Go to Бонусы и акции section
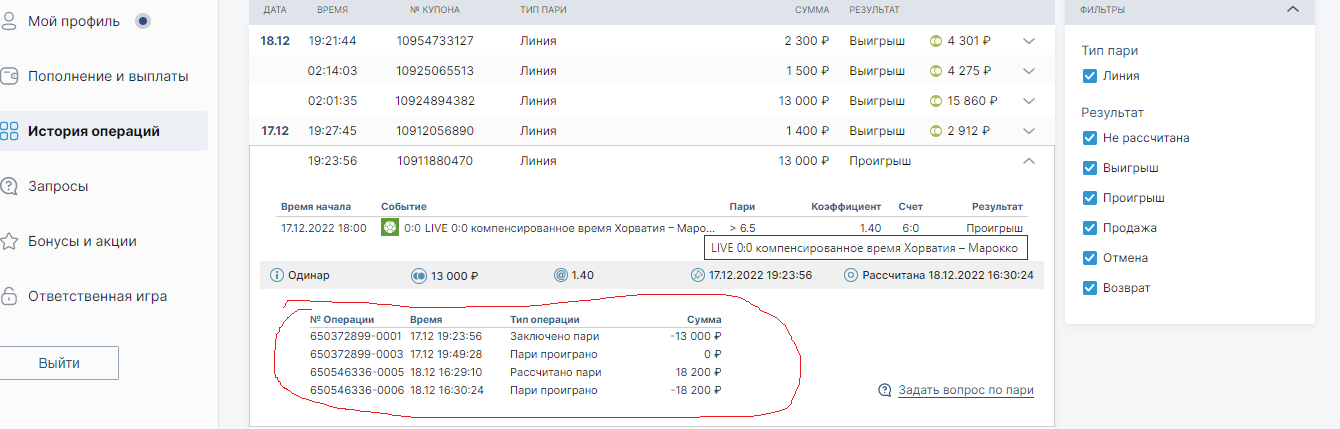This screenshot has width=1340, height=429. 82,241
